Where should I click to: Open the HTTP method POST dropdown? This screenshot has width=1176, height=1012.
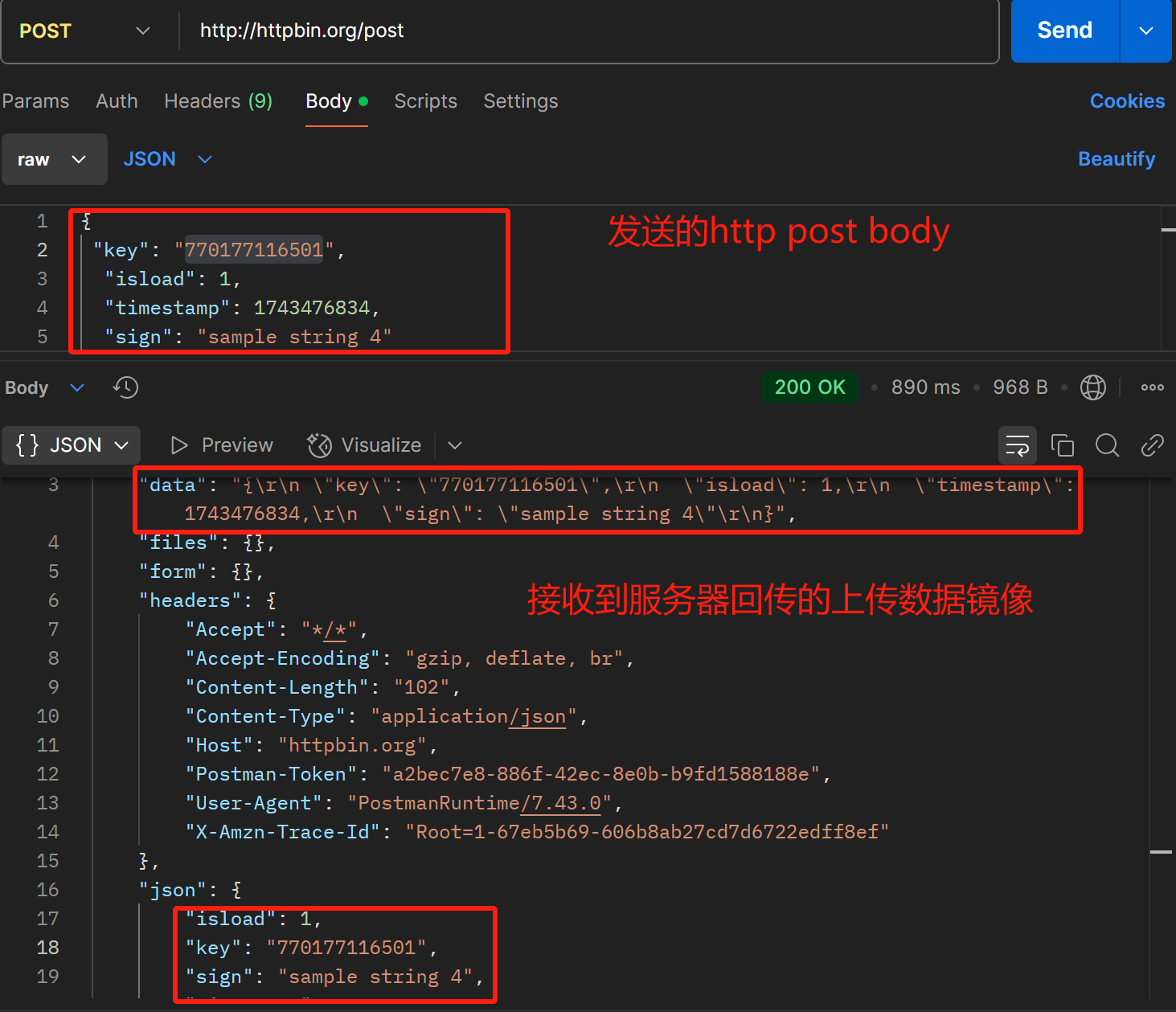(85, 31)
